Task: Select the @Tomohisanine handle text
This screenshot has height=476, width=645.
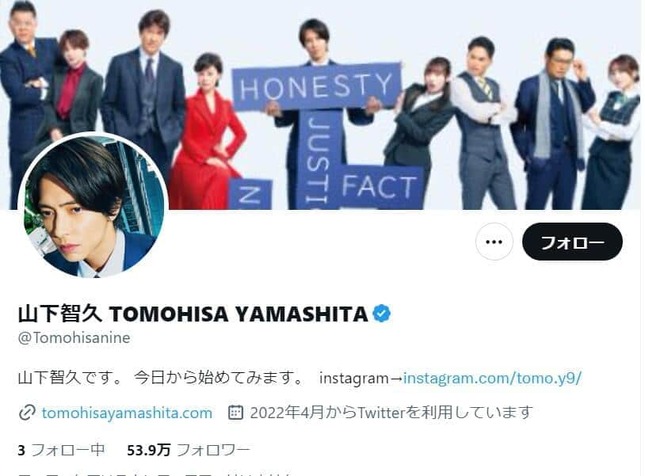Action: 74,338
